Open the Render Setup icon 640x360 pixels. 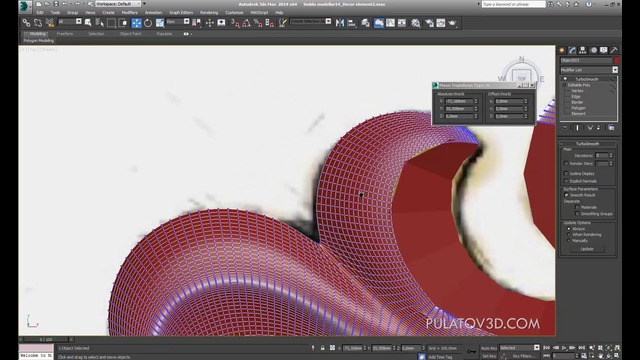pos(429,23)
